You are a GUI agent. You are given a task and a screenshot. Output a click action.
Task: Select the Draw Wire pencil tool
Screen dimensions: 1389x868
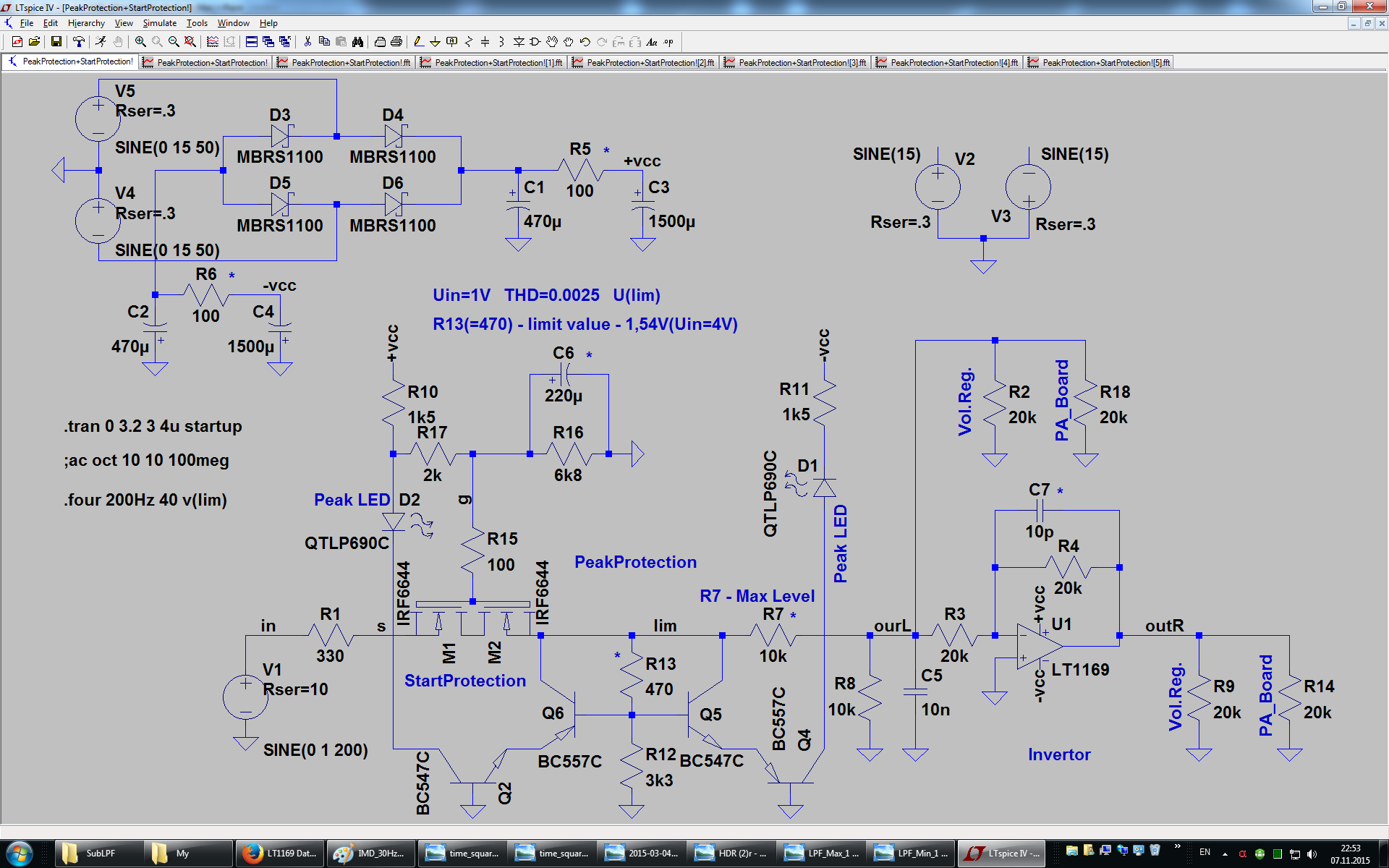pyautogui.click(x=418, y=42)
